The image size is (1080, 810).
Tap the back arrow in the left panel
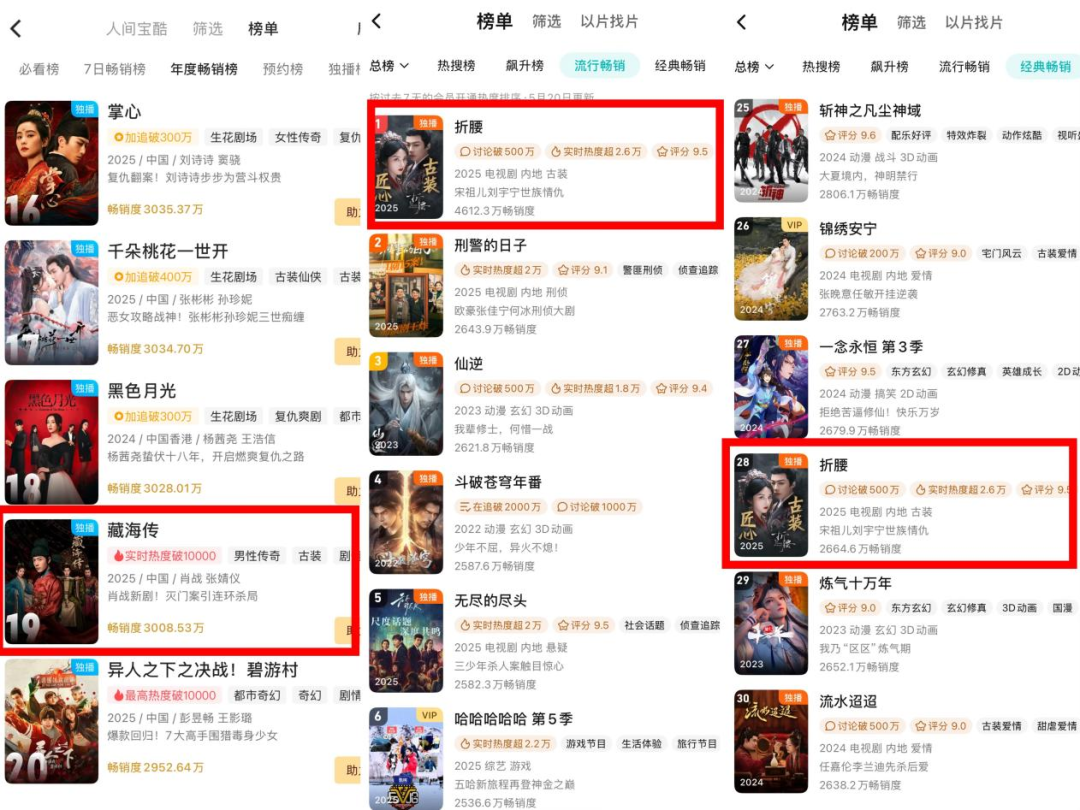click(17, 28)
